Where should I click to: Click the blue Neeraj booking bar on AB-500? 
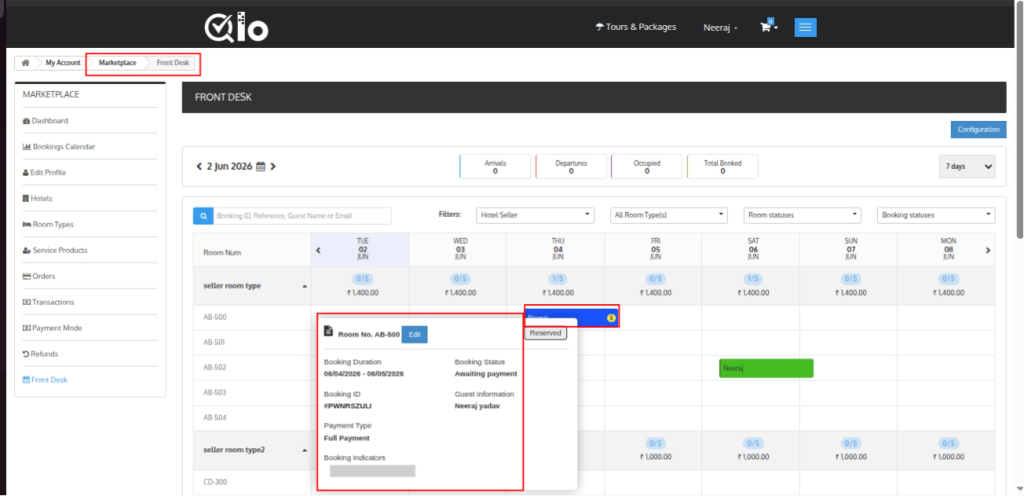(x=572, y=317)
